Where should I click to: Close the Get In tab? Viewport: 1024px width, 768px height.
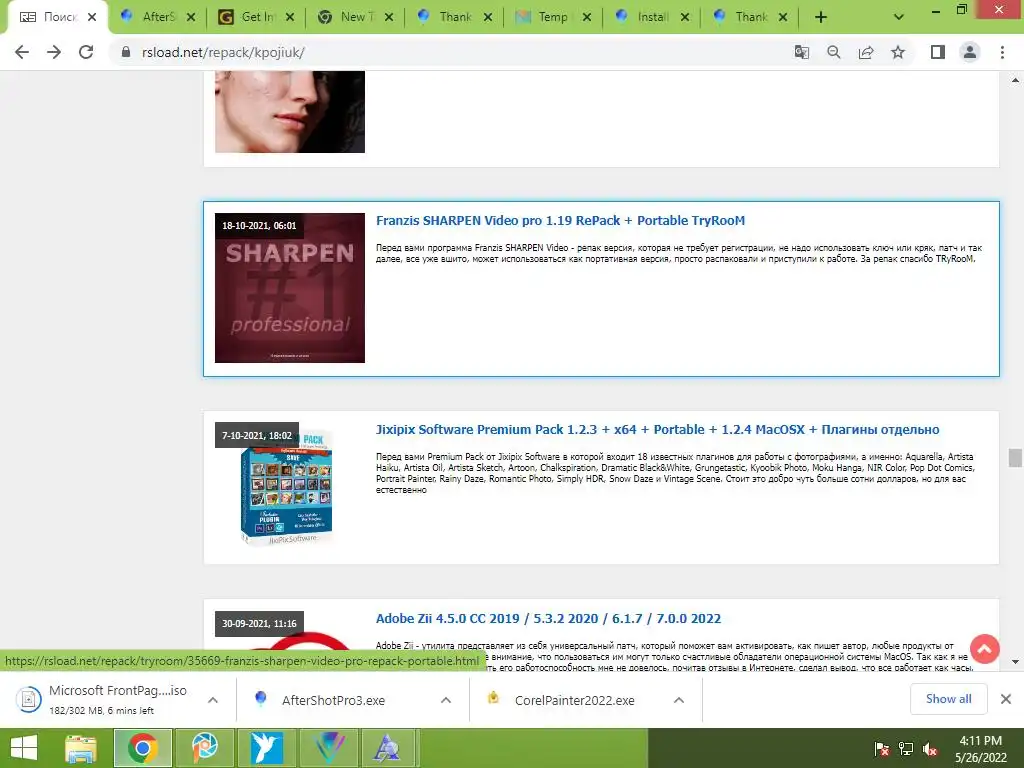point(290,18)
